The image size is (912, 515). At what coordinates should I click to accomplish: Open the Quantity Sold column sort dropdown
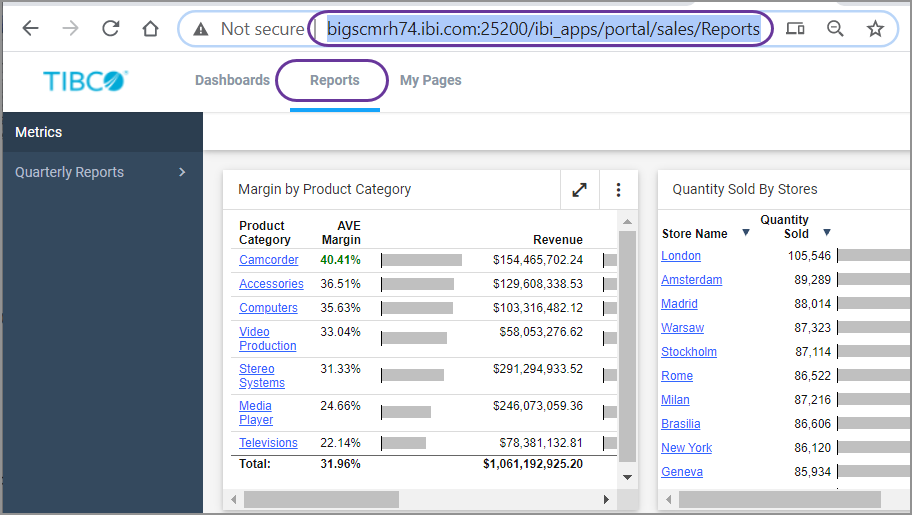[826, 233]
